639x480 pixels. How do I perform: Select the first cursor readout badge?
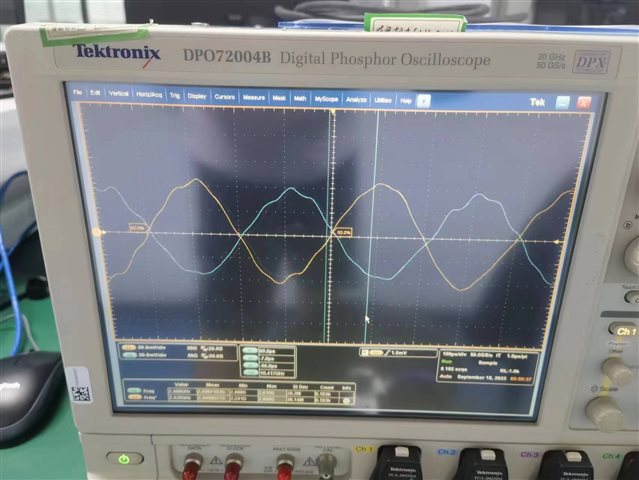249,350
